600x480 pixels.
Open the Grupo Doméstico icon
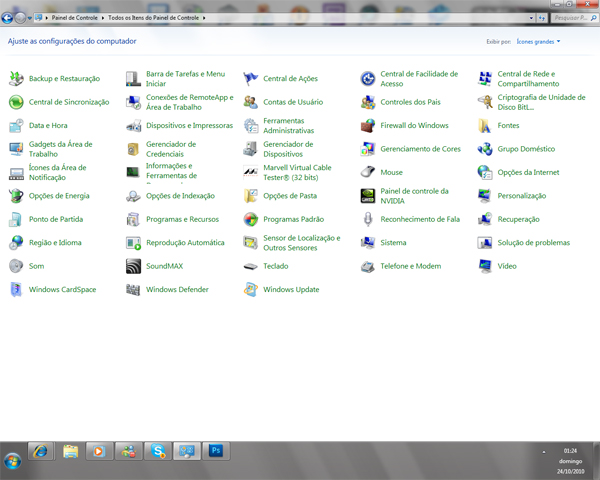[x=485, y=149]
